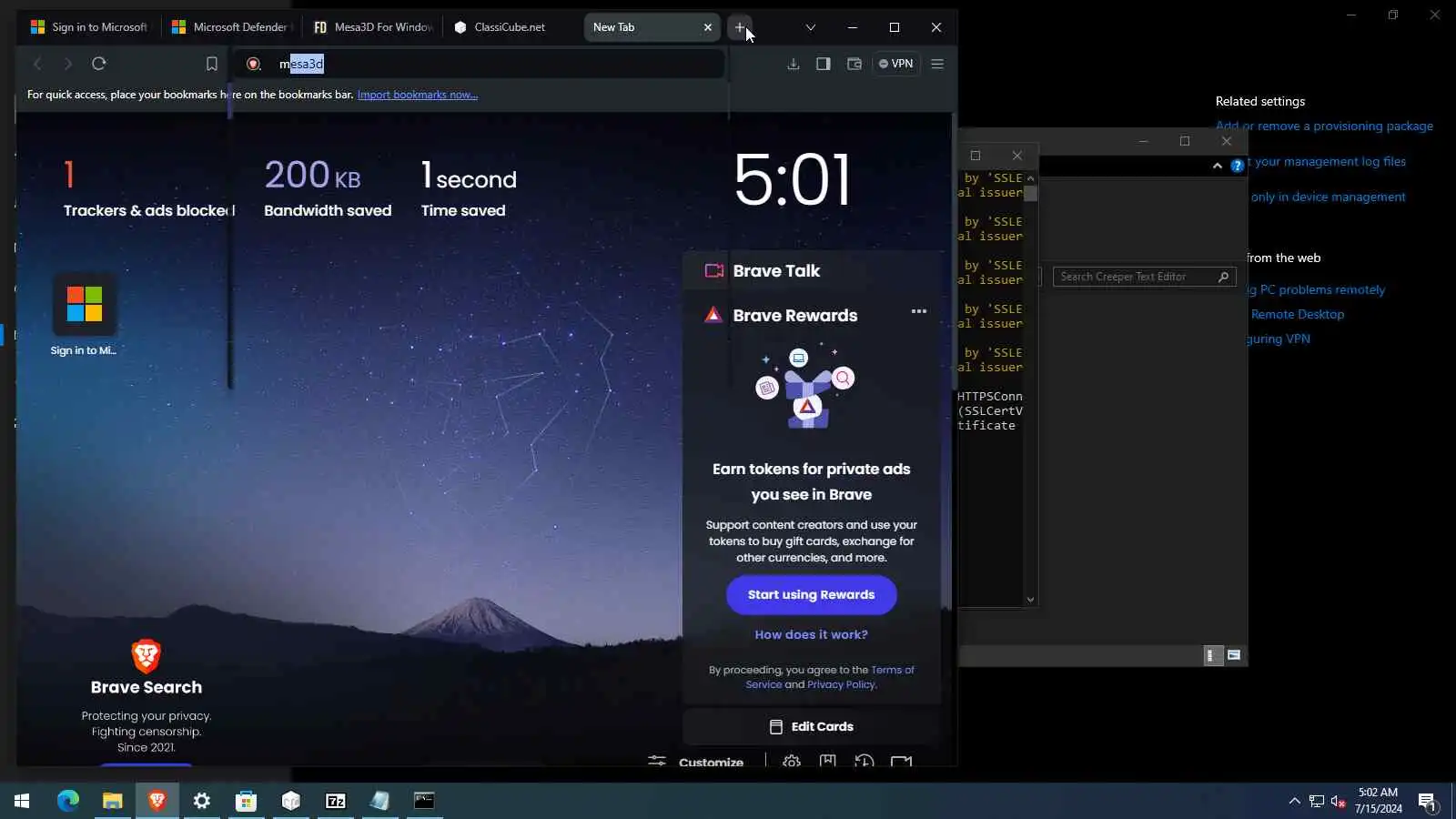Open Remote Desktop link in Settings
The image size is (1456, 819).
[x=1297, y=315]
